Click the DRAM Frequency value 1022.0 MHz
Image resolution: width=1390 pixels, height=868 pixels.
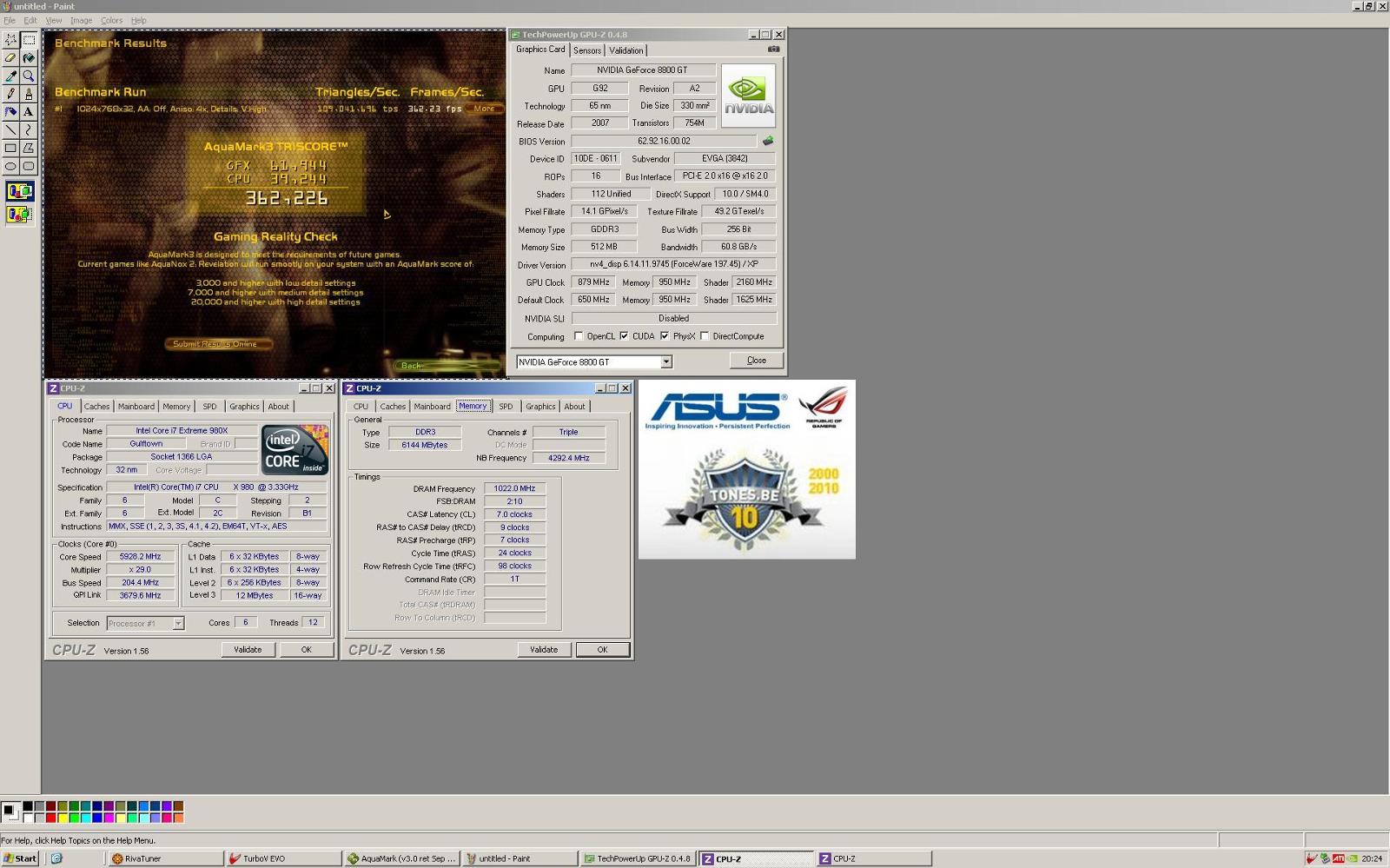pyautogui.click(x=514, y=489)
